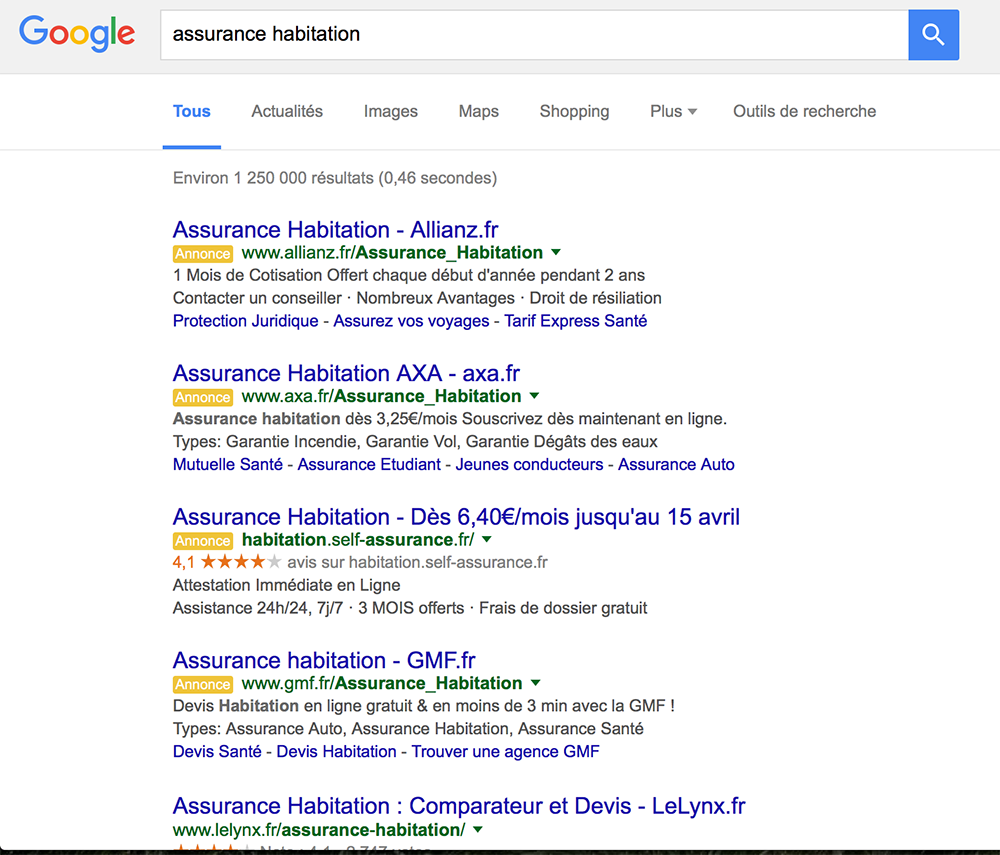The image size is (1000, 855).
Task: Go to the Shopping tab
Action: click(574, 112)
